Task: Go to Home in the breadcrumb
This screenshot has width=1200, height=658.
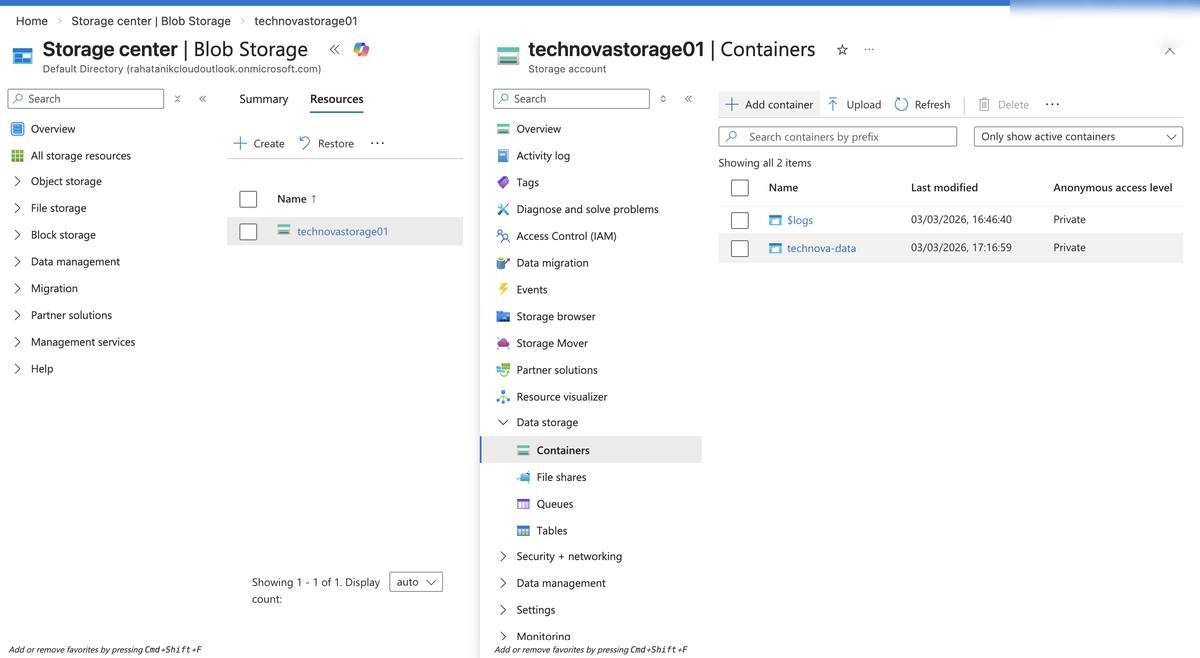Action: pyautogui.click(x=32, y=21)
